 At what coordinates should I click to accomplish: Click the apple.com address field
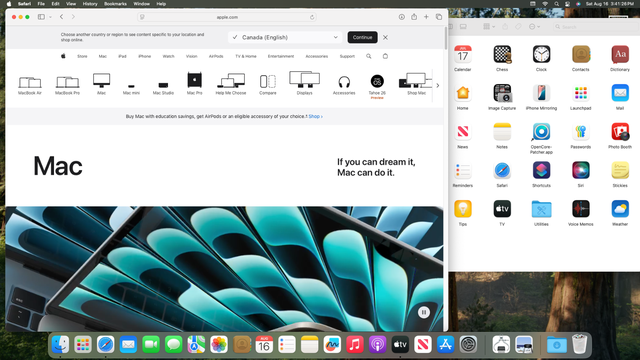[227, 17]
